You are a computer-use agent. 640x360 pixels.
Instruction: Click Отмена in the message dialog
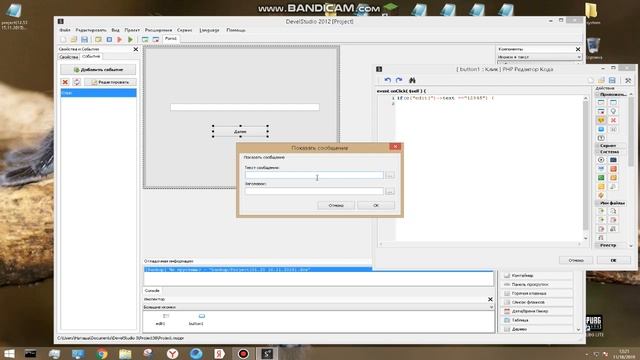point(336,205)
